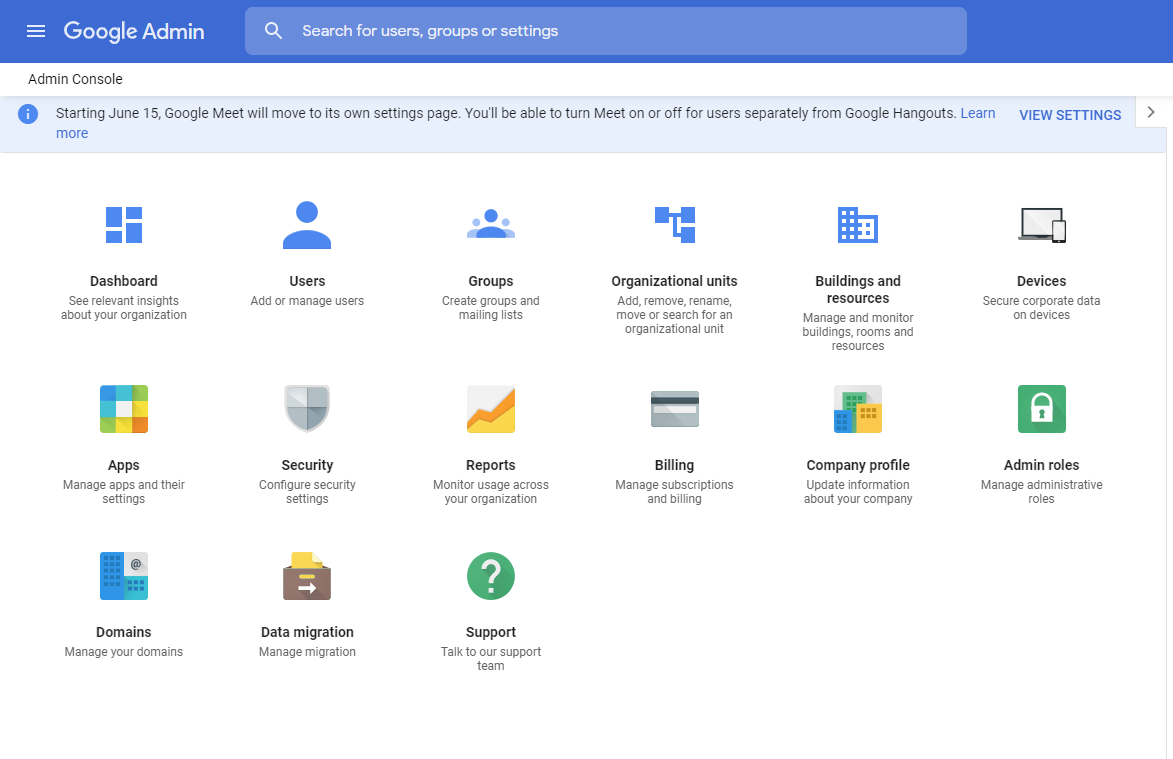
Task: Expand the notification banner with the chevron
Action: click(x=1150, y=112)
